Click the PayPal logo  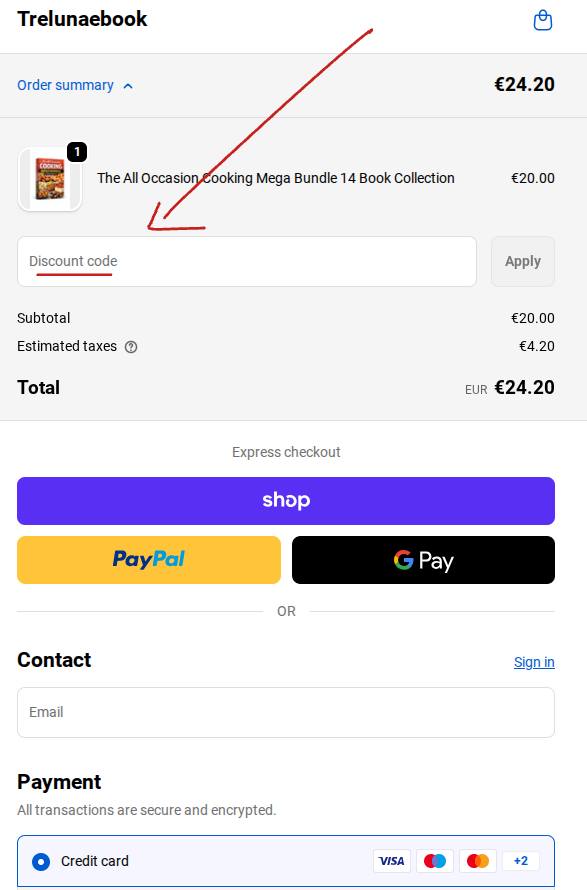click(x=148, y=559)
